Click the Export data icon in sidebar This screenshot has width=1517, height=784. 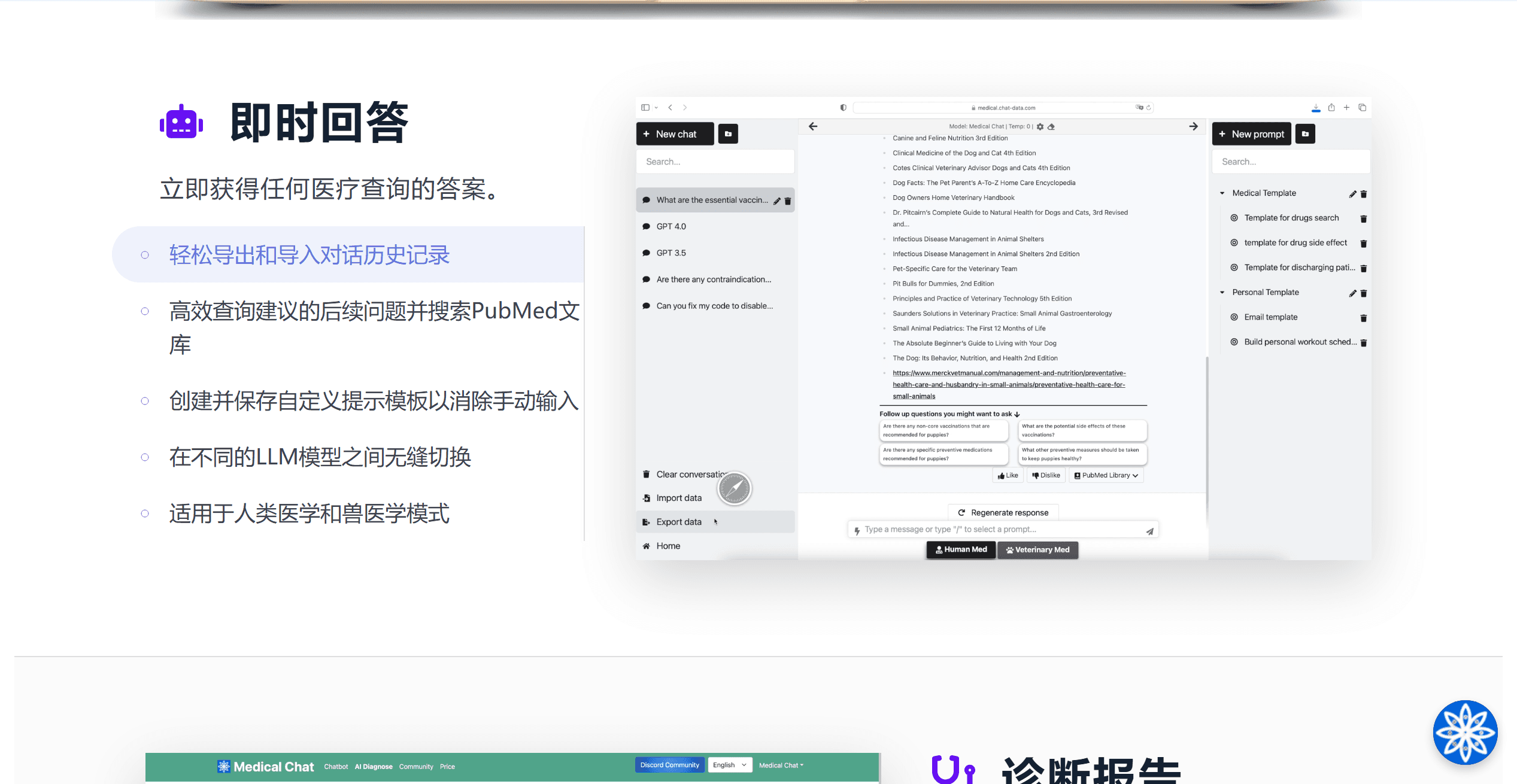(647, 521)
